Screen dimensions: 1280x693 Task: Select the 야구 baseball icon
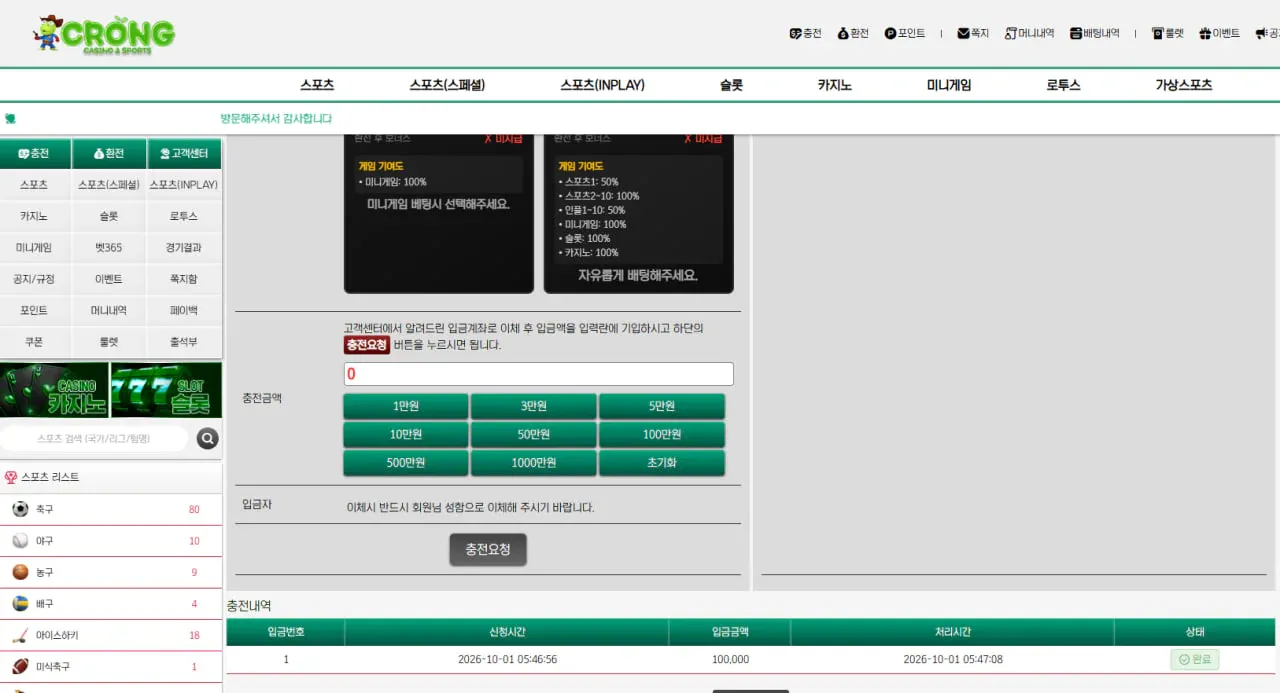click(x=20, y=541)
